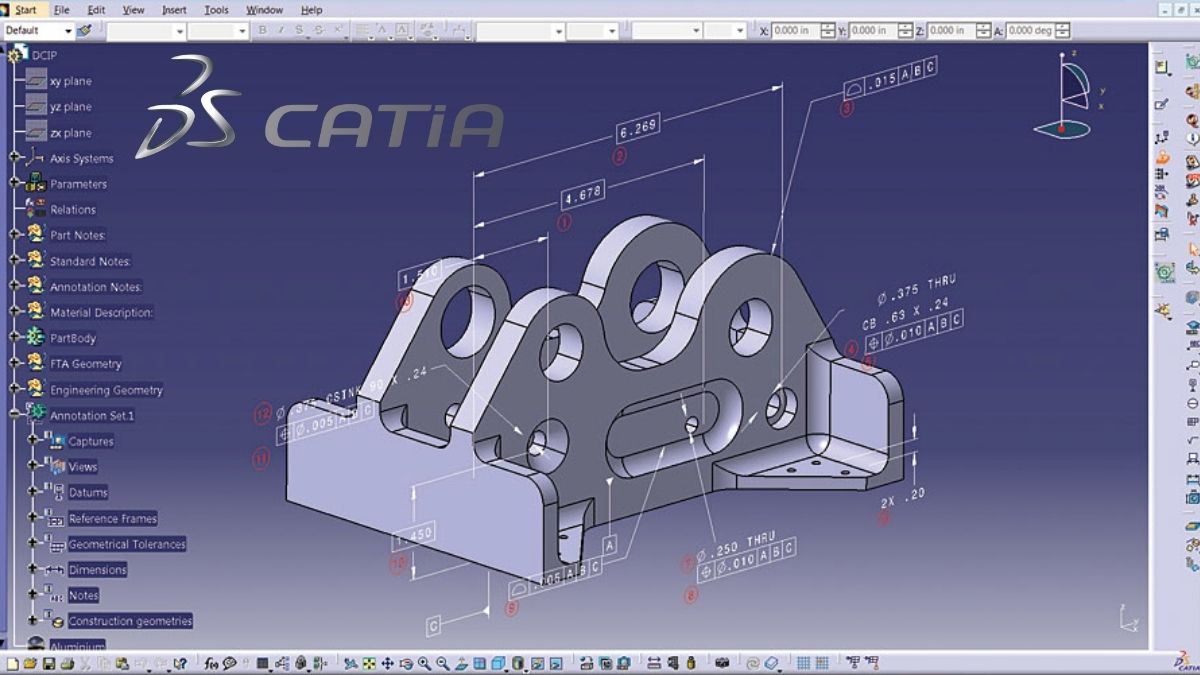Screen dimensions: 1200x675
Task: Click the A angle input field
Action: tap(1030, 30)
